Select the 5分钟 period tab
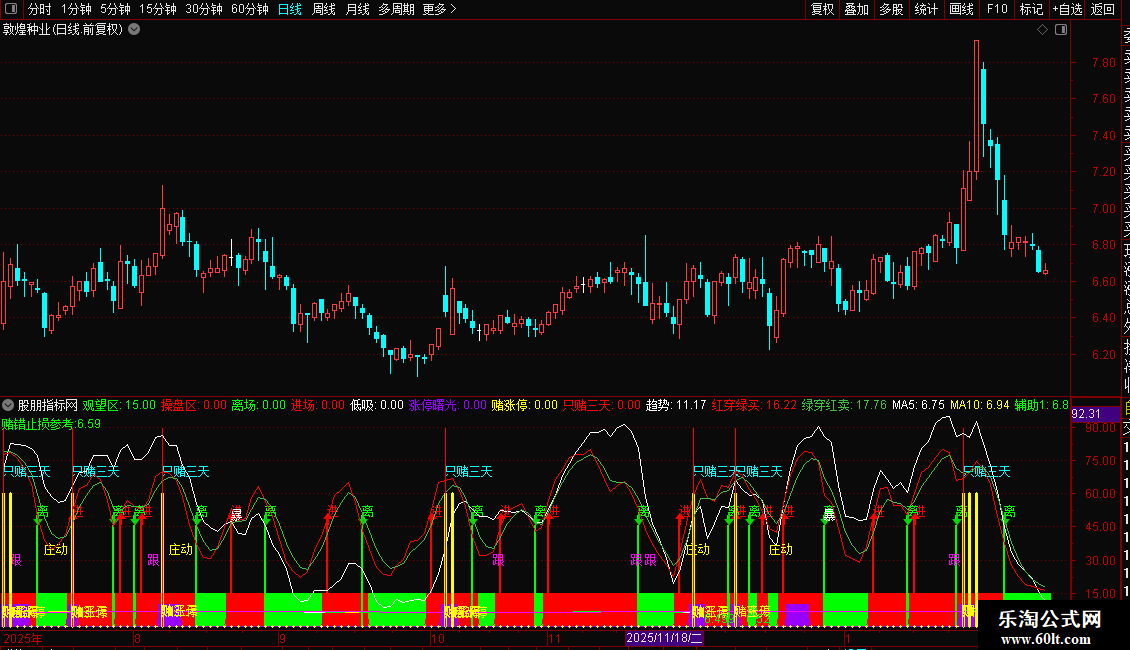 (x=115, y=9)
